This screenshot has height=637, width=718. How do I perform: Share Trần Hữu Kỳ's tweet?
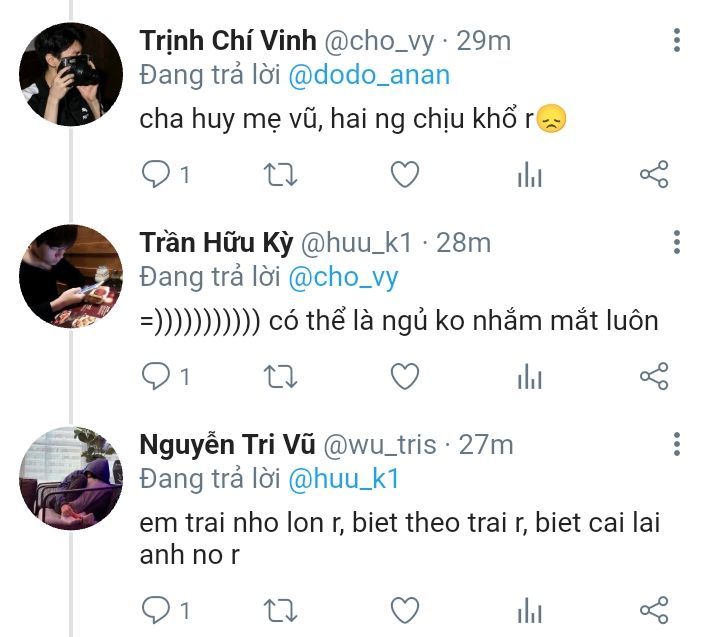pyautogui.click(x=653, y=376)
